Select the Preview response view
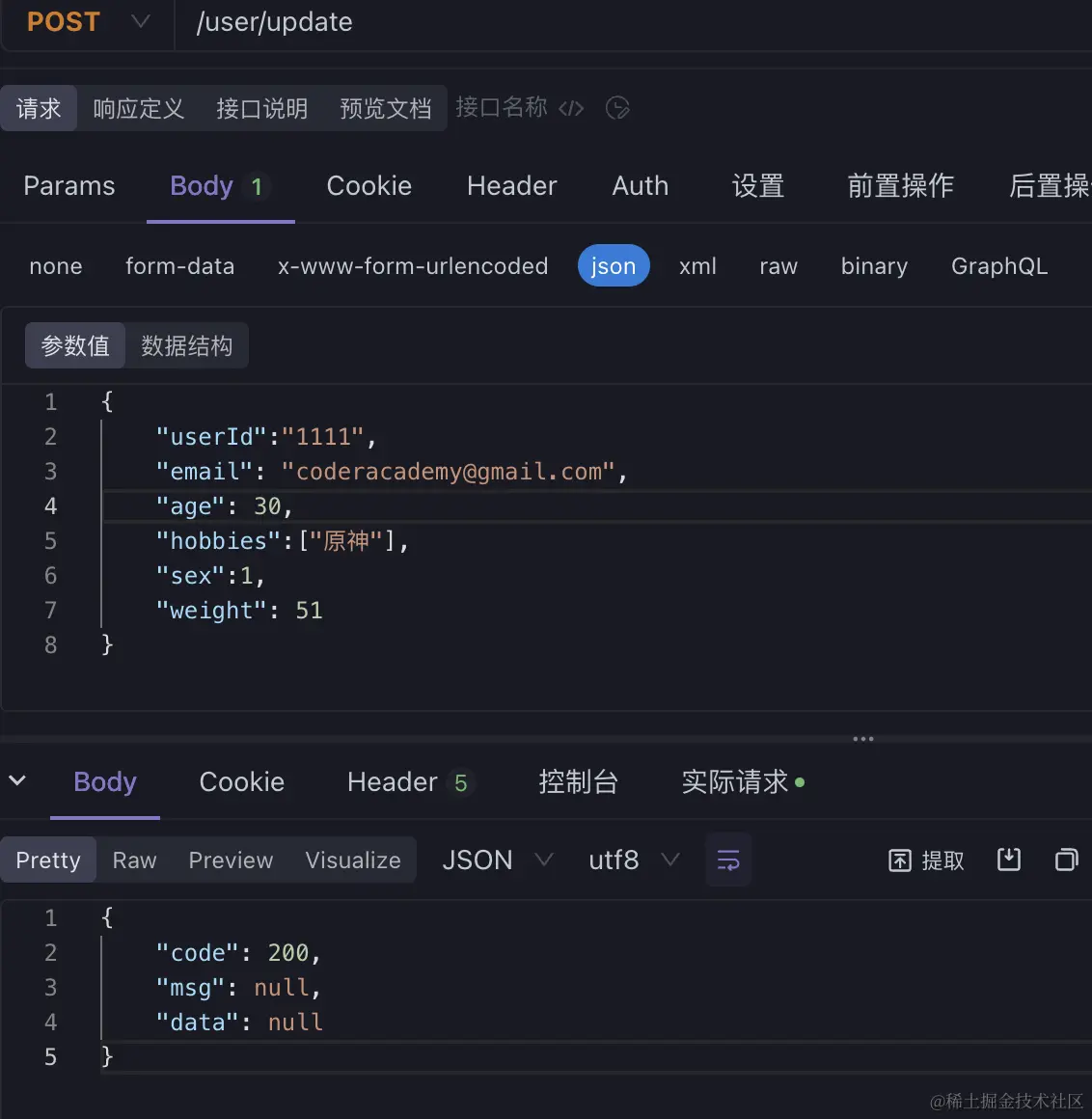The image size is (1092, 1119). [231, 860]
